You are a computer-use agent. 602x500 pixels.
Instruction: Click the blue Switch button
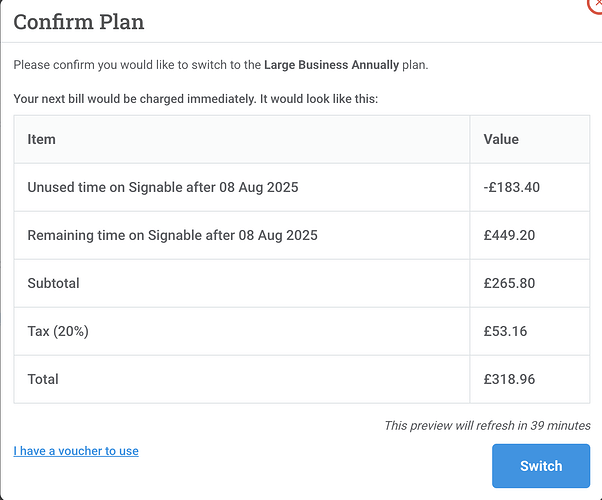tap(541, 466)
